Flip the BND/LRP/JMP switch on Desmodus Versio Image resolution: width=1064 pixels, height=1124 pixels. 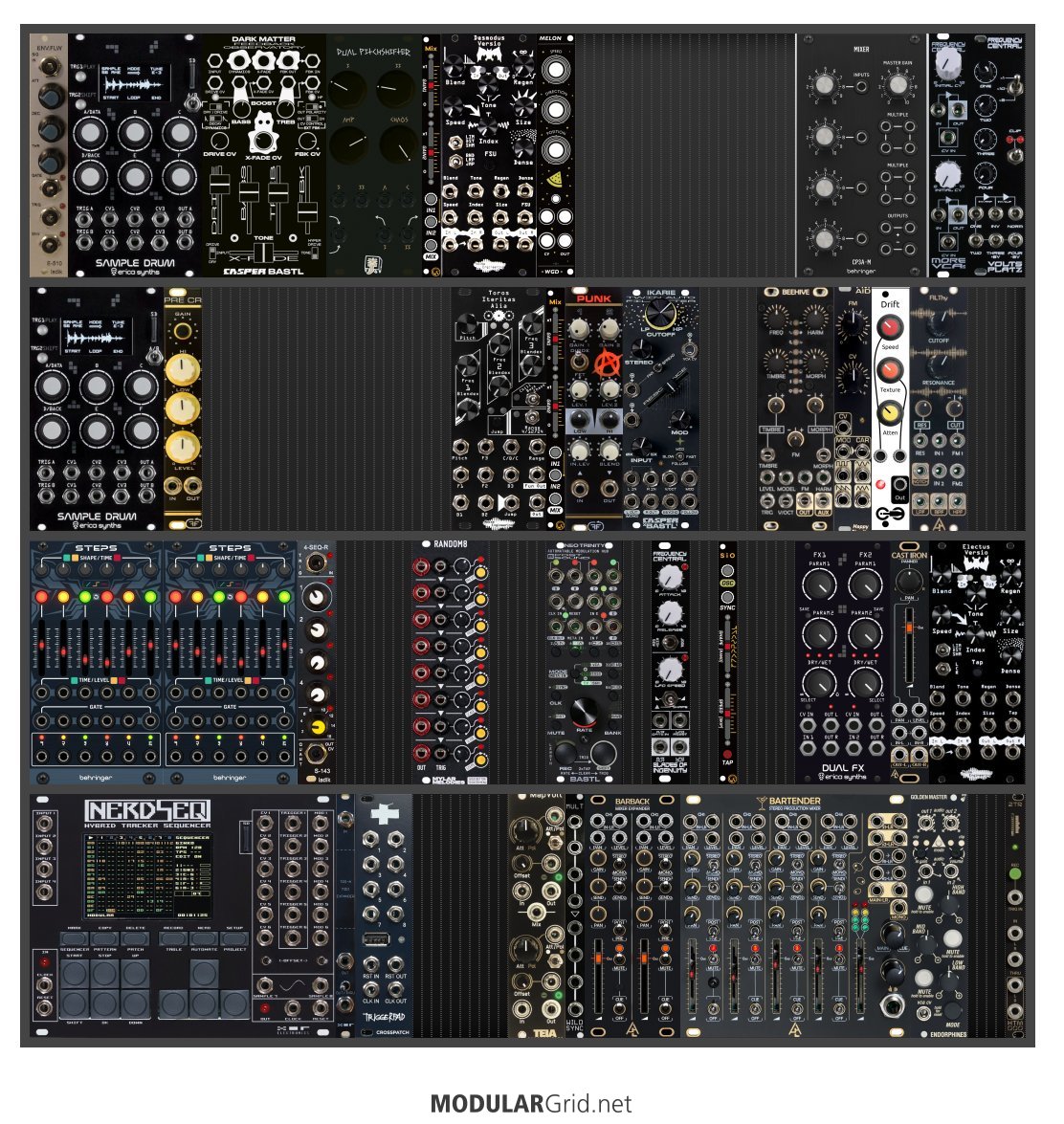[456, 161]
